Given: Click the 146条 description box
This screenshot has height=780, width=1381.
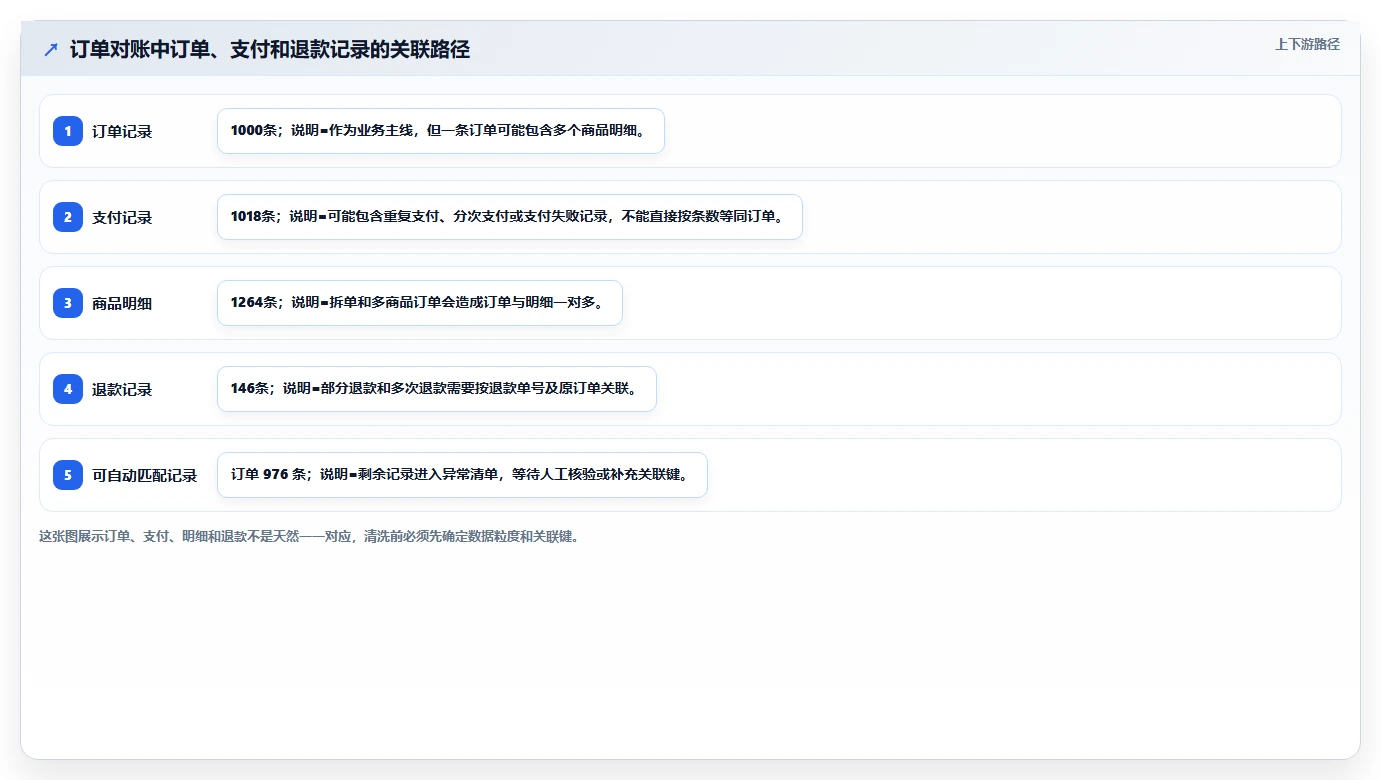Looking at the screenshot, I should click(437, 389).
